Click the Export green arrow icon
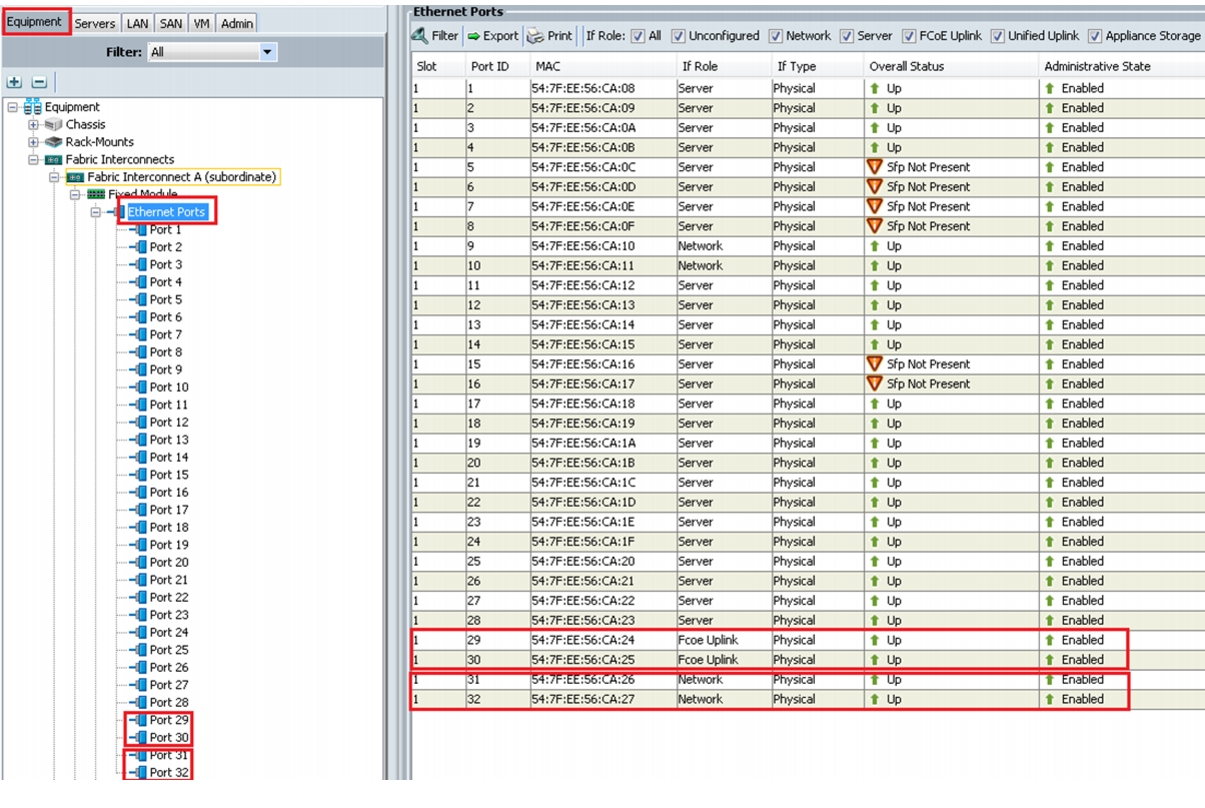 click(x=474, y=36)
